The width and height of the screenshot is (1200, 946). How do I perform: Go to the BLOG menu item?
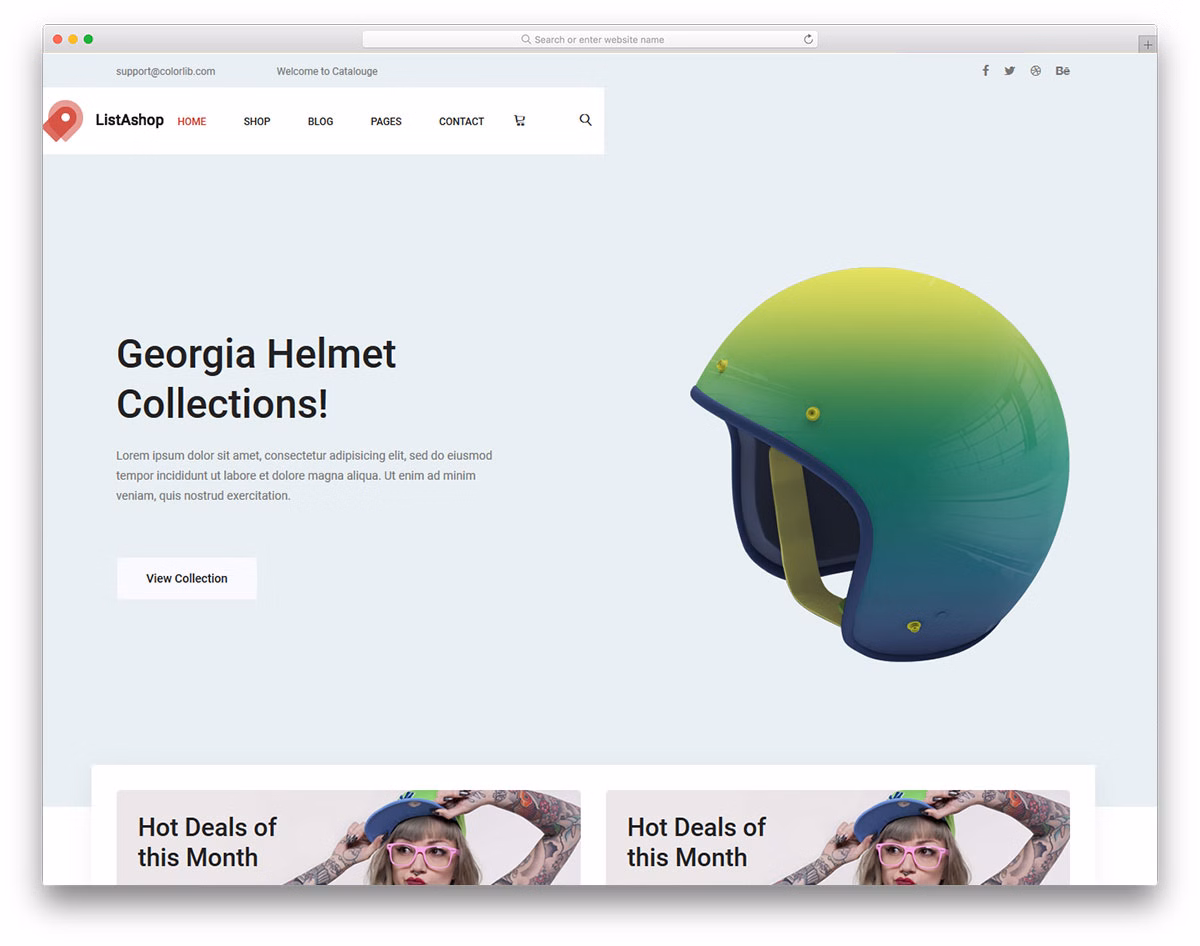tap(321, 121)
